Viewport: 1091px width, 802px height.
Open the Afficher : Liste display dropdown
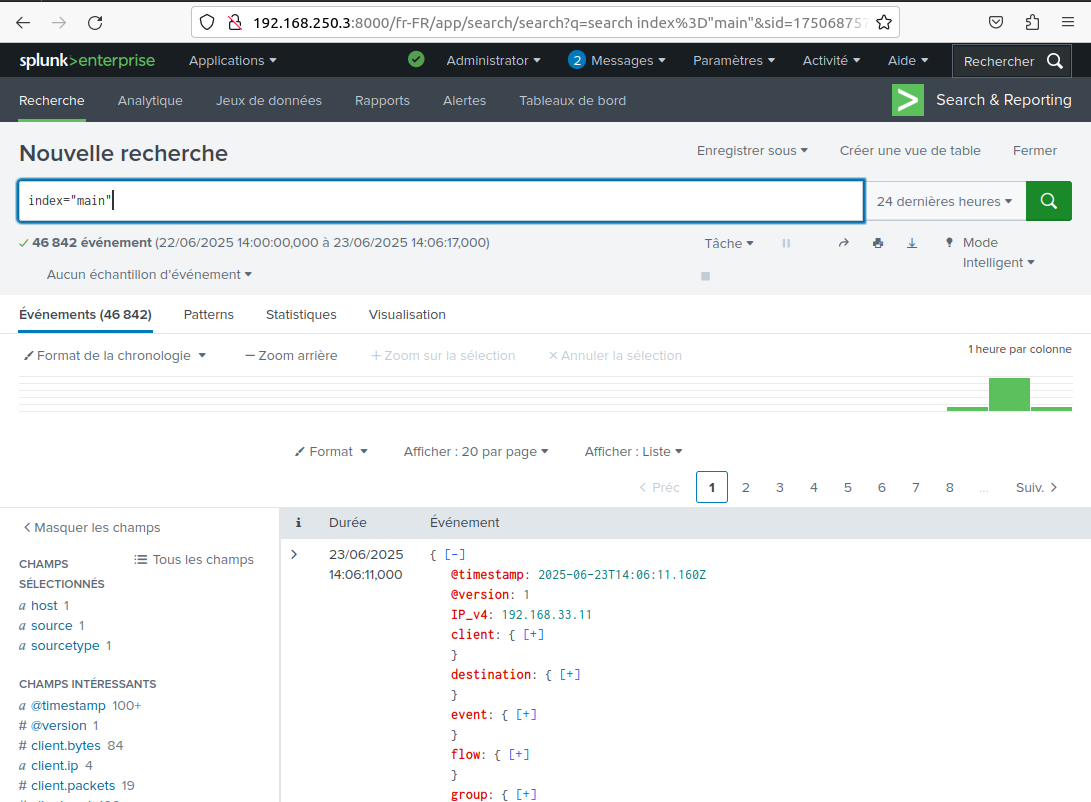point(633,451)
